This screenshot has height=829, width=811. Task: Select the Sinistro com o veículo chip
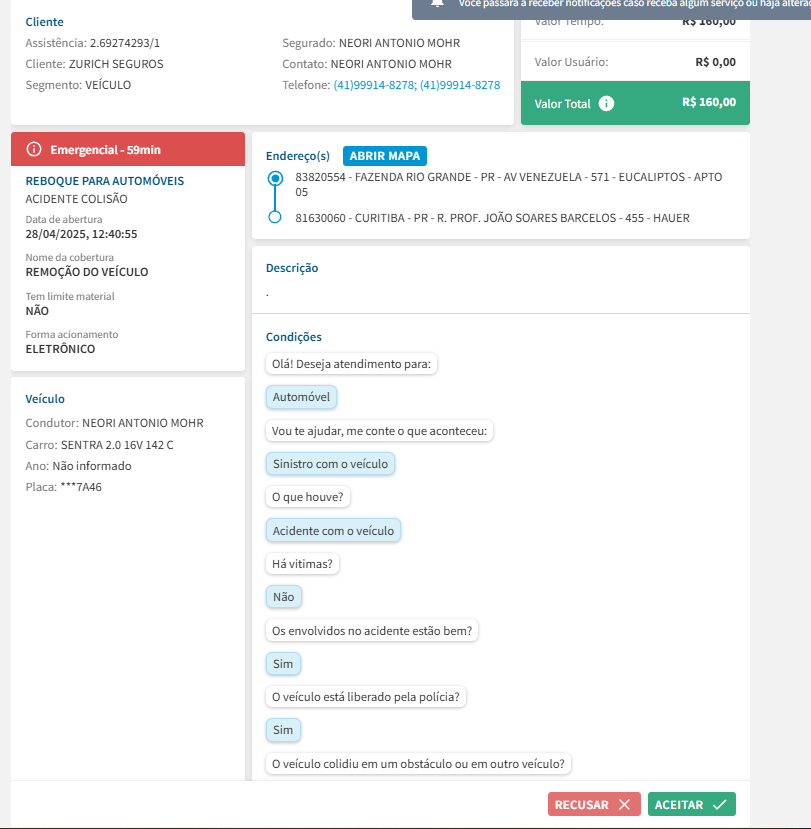pos(330,464)
